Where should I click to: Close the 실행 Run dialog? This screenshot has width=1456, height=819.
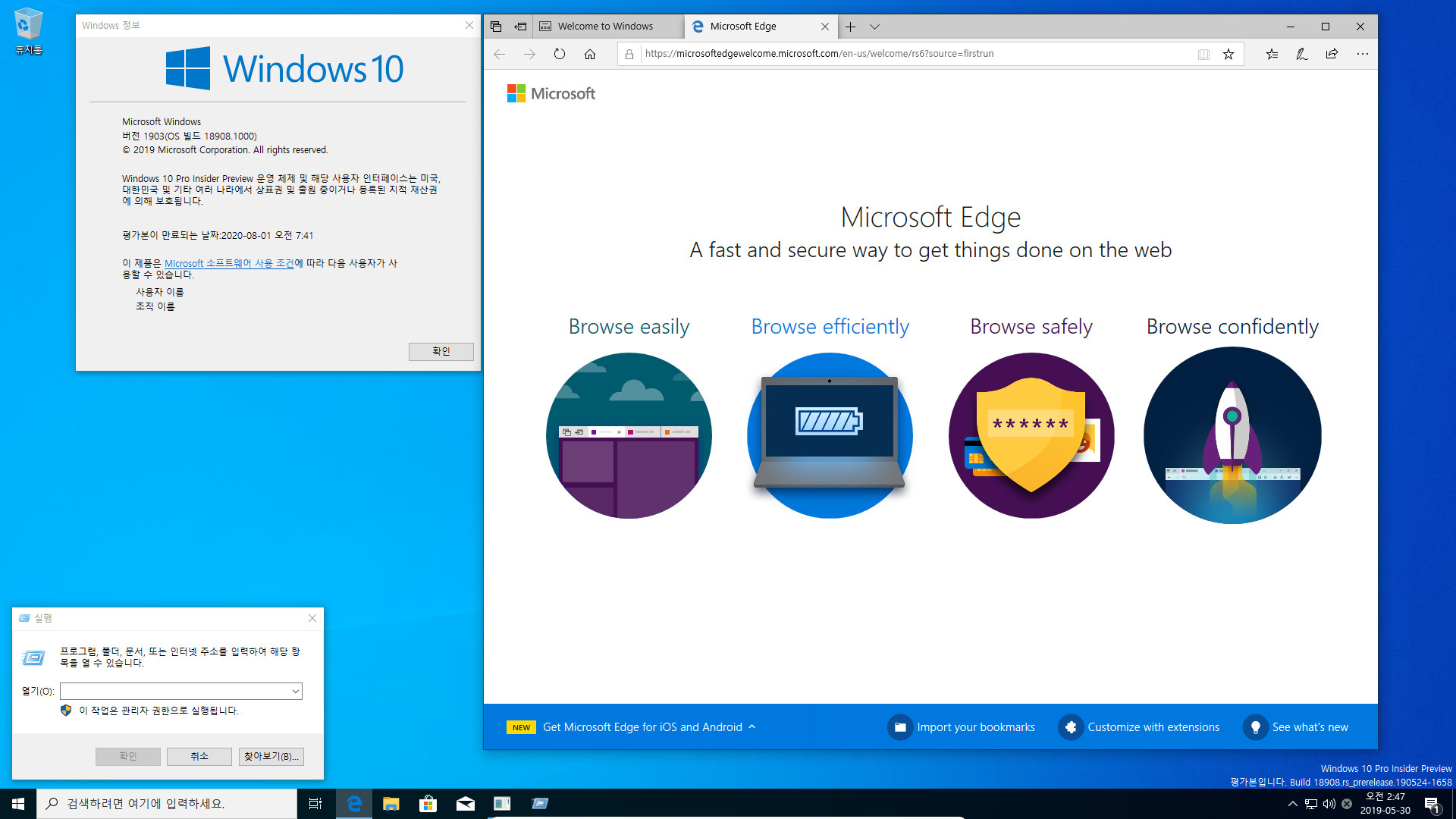coord(312,618)
